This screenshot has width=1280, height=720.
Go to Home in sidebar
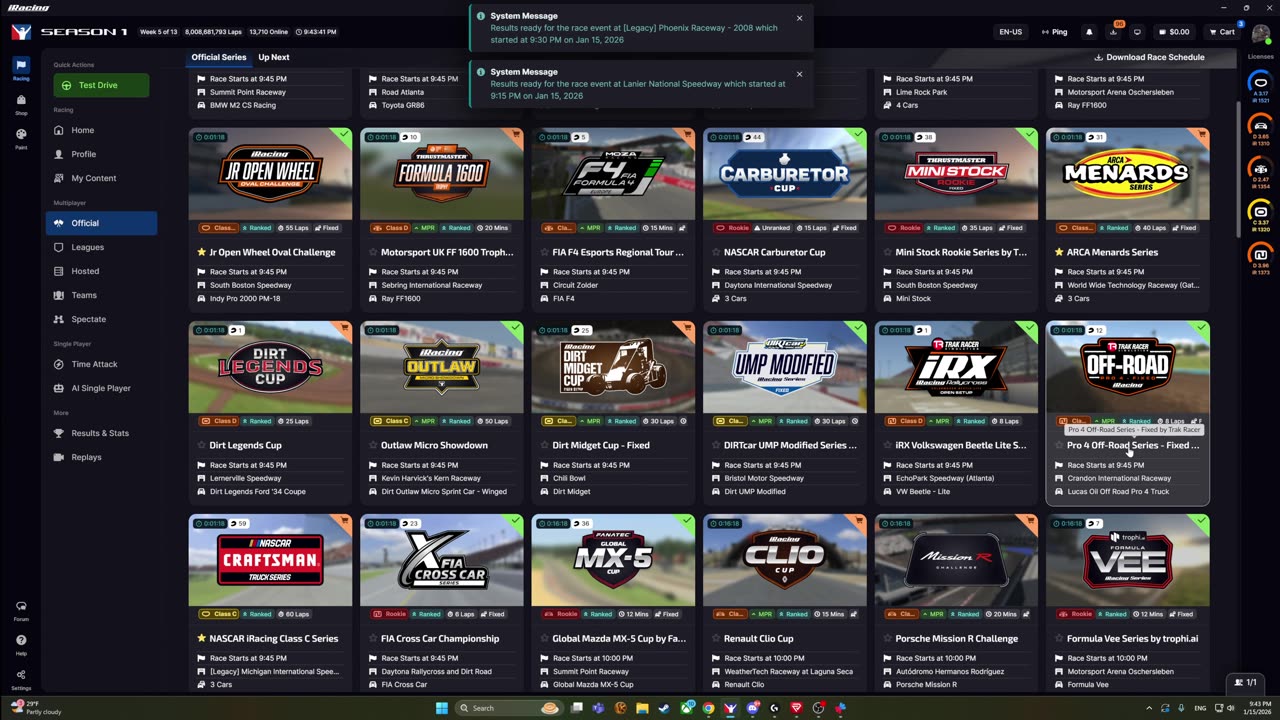[101, 130]
